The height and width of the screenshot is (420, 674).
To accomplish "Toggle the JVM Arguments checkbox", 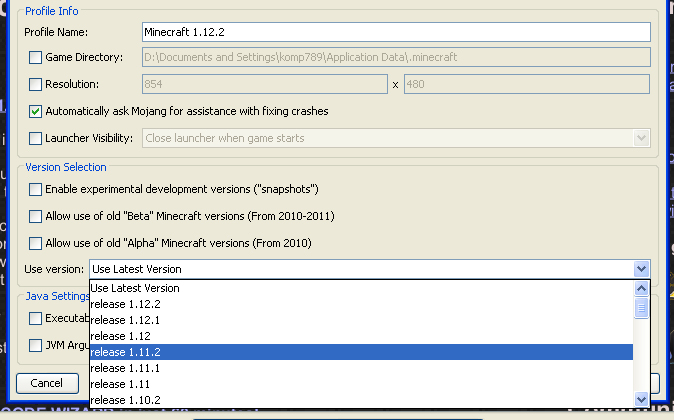I will (35, 345).
